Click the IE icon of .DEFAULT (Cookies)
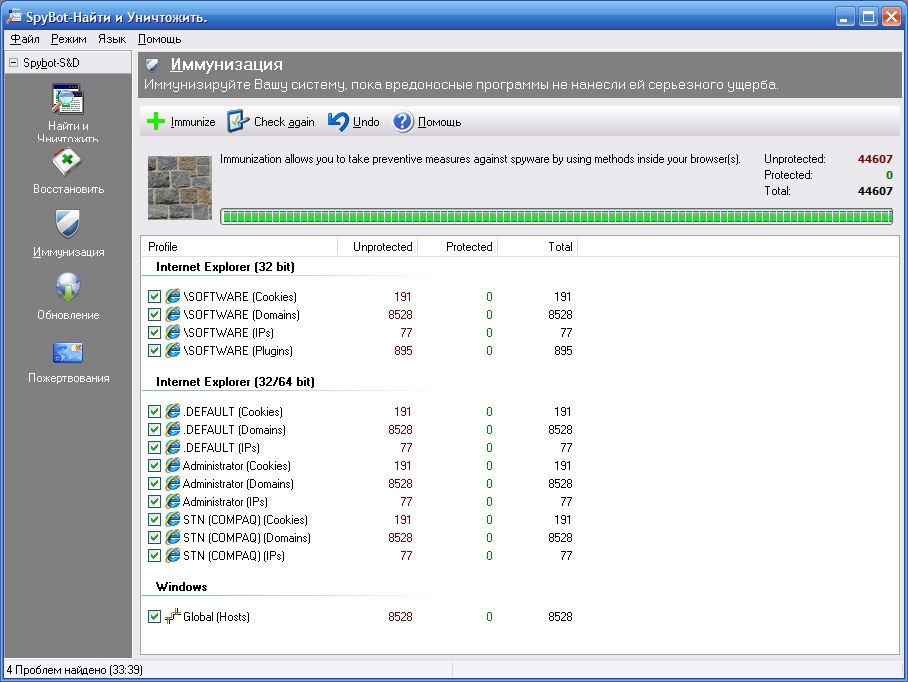Viewport: 908px width, 682px height. click(173, 412)
